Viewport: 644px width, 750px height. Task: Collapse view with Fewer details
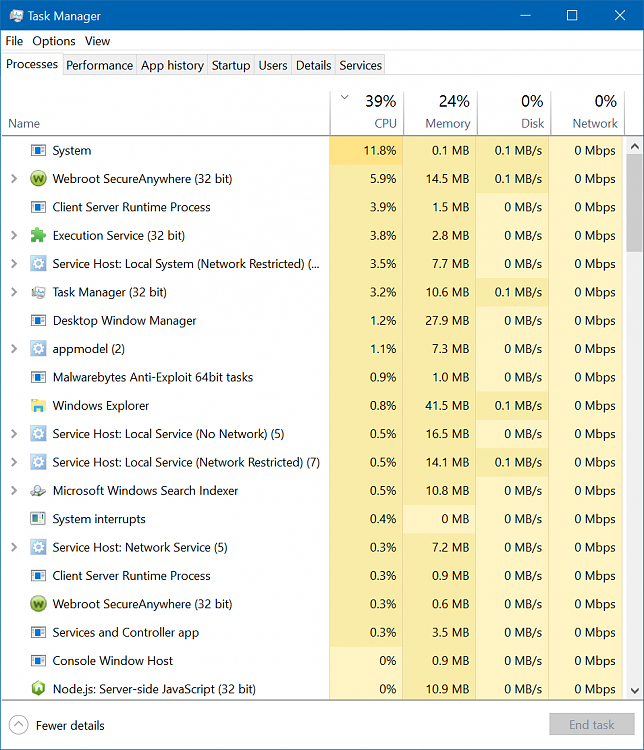pos(57,725)
